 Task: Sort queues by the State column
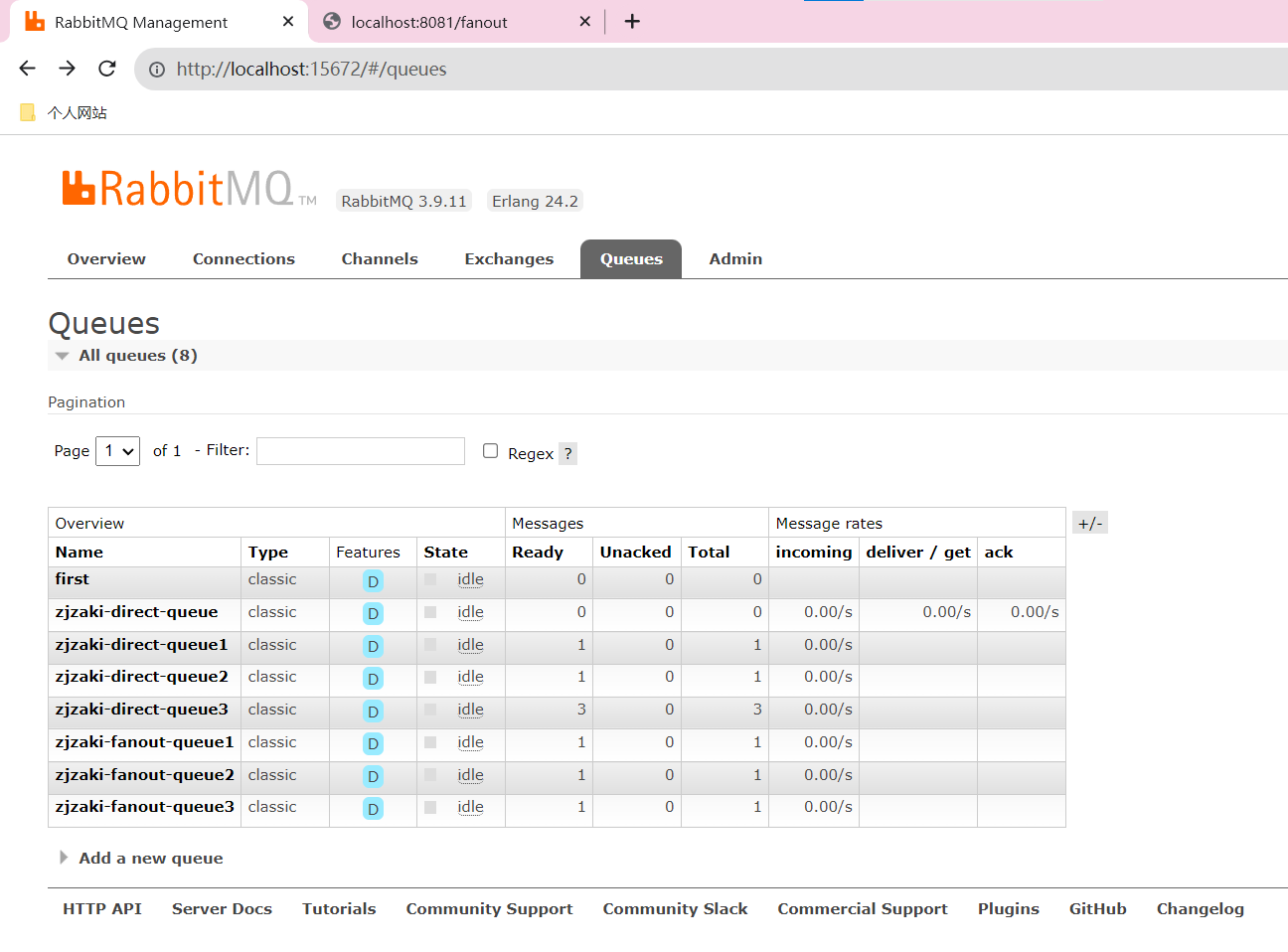click(x=445, y=552)
